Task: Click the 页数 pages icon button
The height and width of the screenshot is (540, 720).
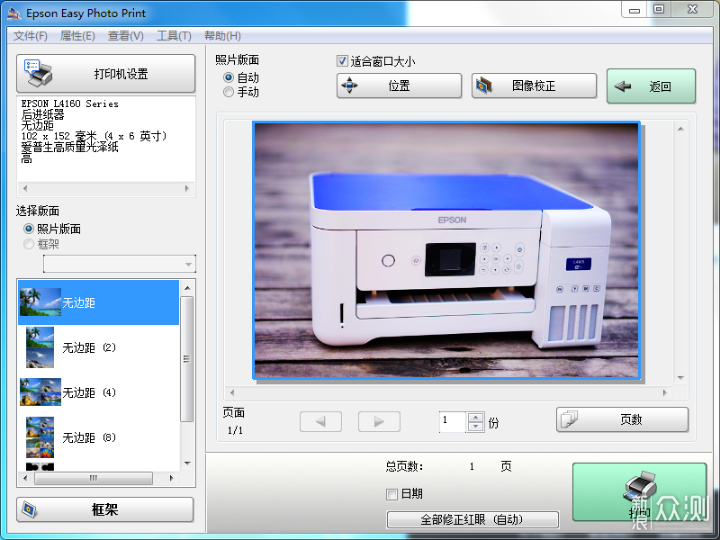Action: click(621, 420)
